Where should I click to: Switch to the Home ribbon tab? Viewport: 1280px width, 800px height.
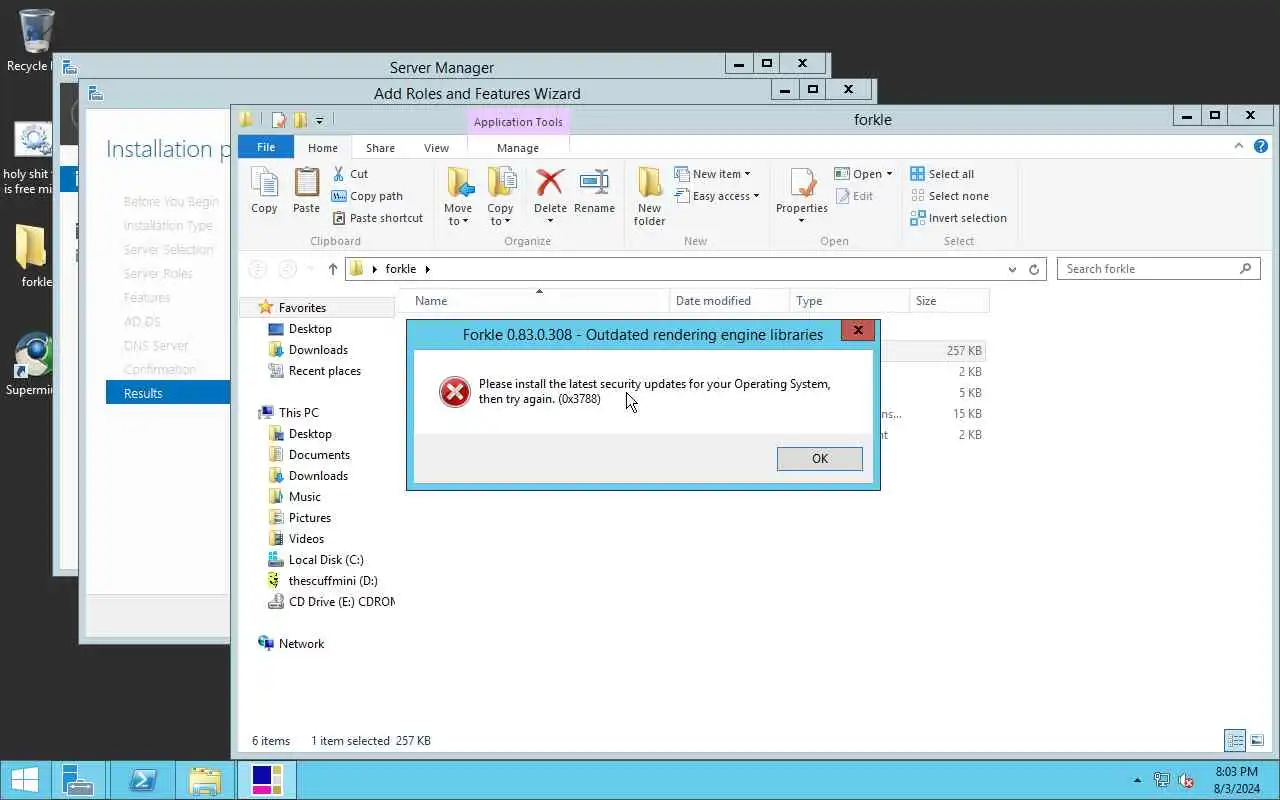(x=323, y=148)
